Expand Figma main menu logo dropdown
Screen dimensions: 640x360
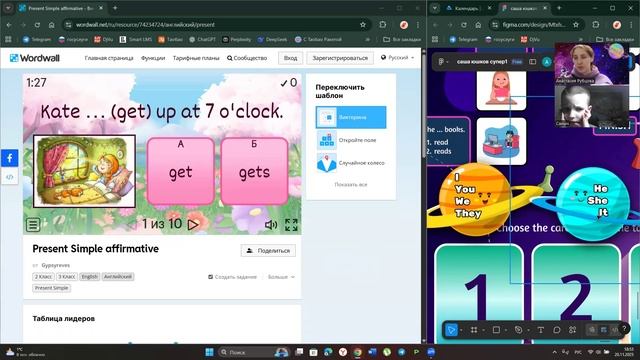pyautogui.click(x=442, y=62)
